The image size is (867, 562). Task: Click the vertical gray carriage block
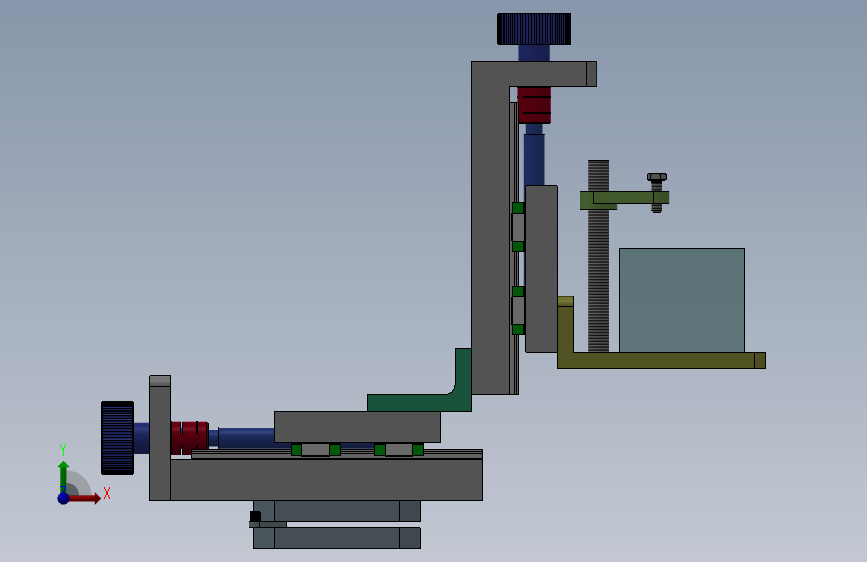541,269
